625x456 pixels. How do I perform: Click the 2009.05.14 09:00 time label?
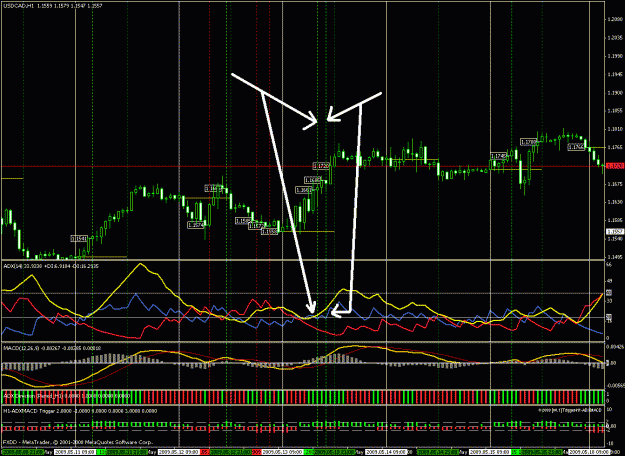pyautogui.click(x=386, y=452)
